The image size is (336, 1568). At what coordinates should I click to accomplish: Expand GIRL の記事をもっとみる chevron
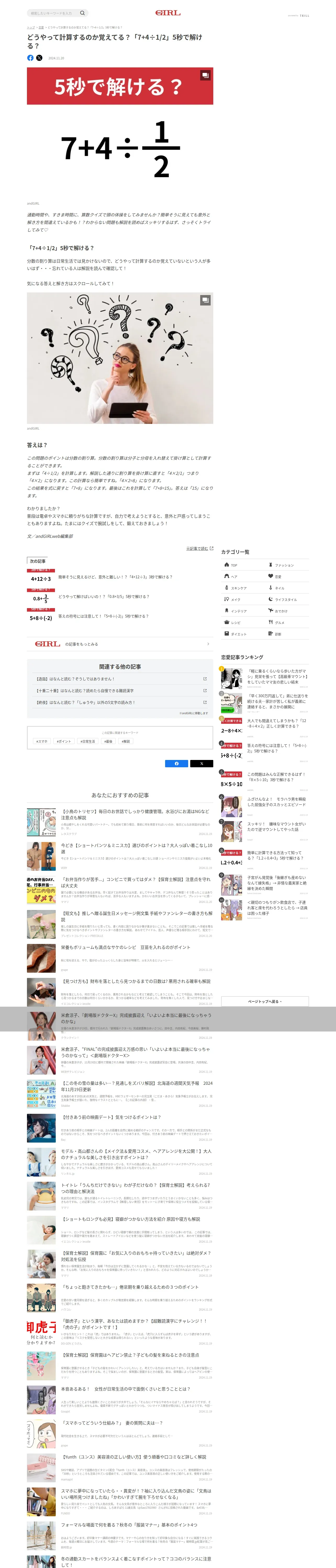[208, 644]
